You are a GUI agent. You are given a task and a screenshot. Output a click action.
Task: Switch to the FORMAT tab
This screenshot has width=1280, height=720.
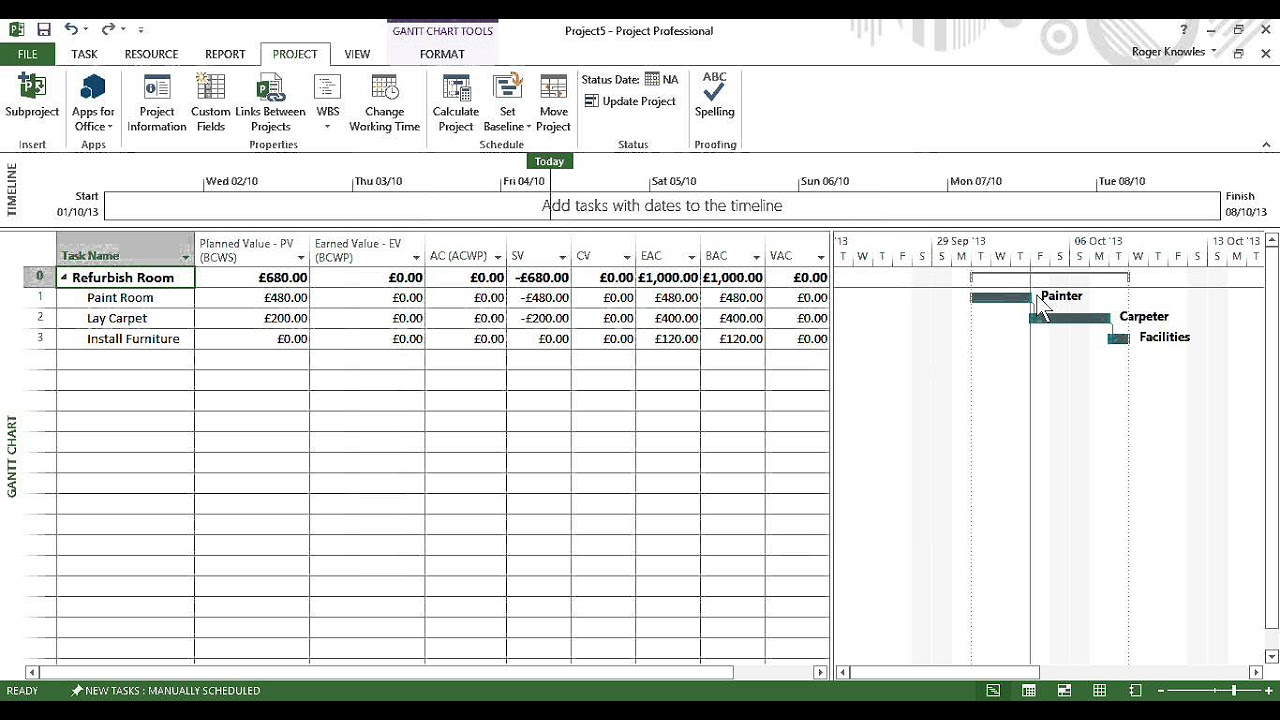tap(442, 54)
